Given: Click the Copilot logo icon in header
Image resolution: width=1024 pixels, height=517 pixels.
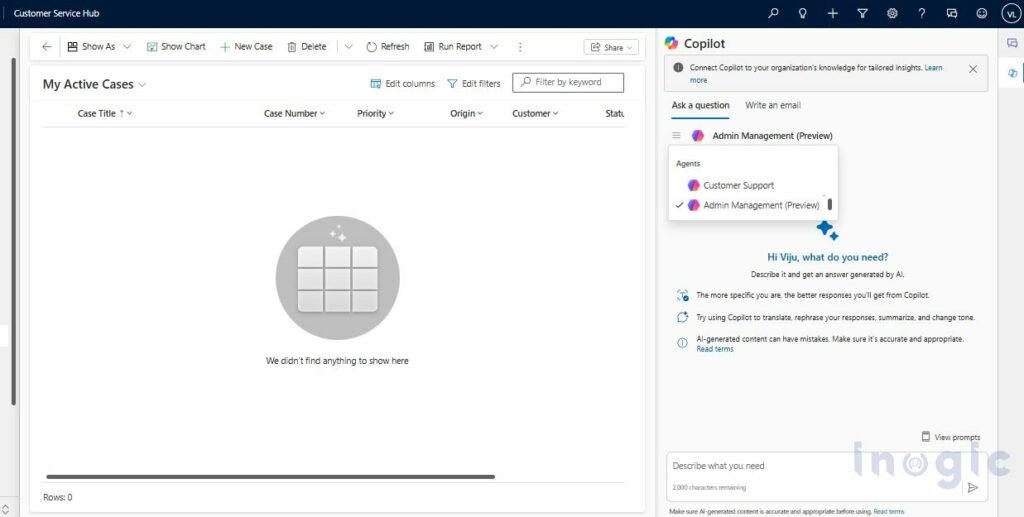Looking at the screenshot, I should pyautogui.click(x=671, y=43).
